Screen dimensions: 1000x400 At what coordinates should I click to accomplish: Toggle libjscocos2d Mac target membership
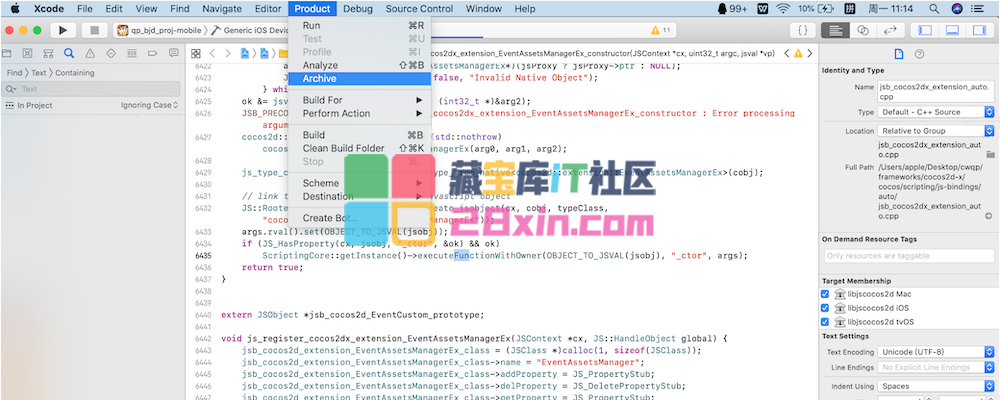[x=825, y=295]
